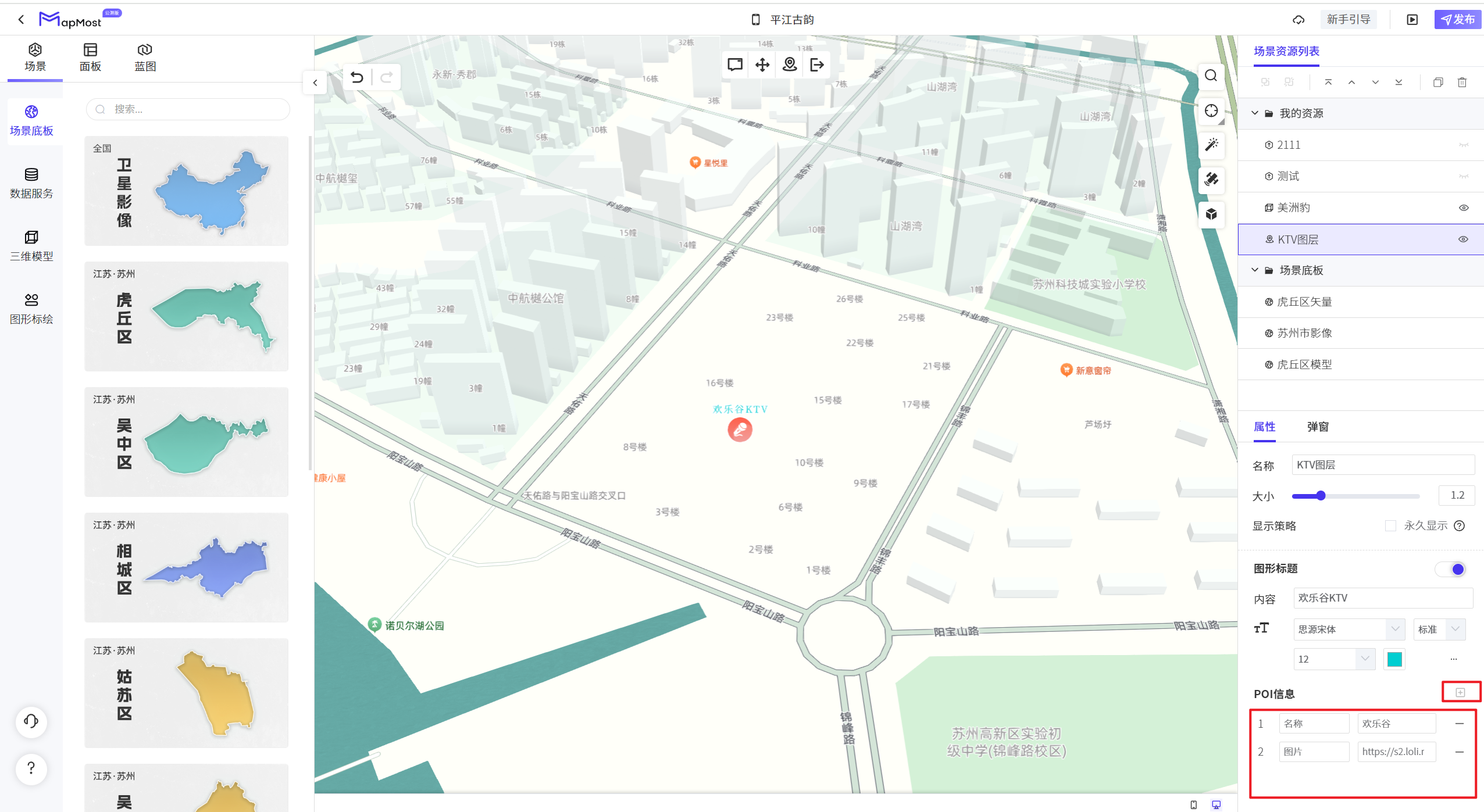Open the 弹窗 tab
The height and width of the screenshot is (812, 1484).
1318,427
